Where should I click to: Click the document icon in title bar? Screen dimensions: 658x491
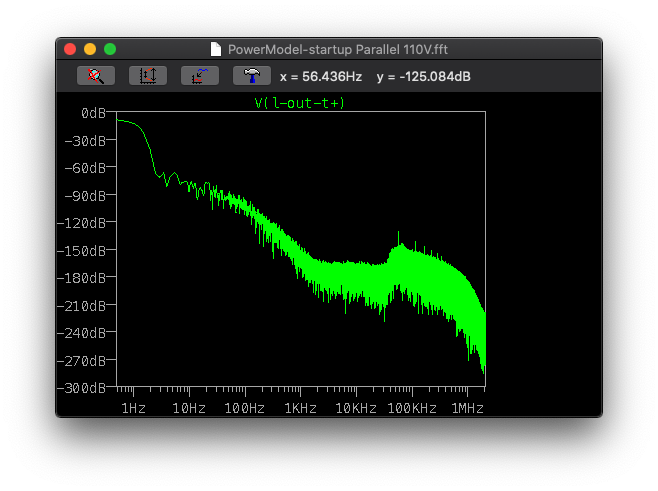tap(216, 50)
